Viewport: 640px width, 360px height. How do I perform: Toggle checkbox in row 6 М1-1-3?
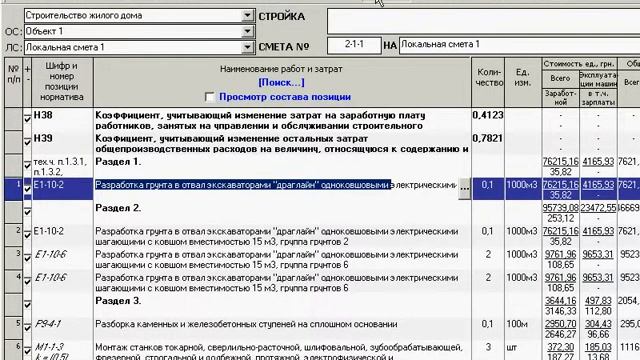[x=27, y=351]
